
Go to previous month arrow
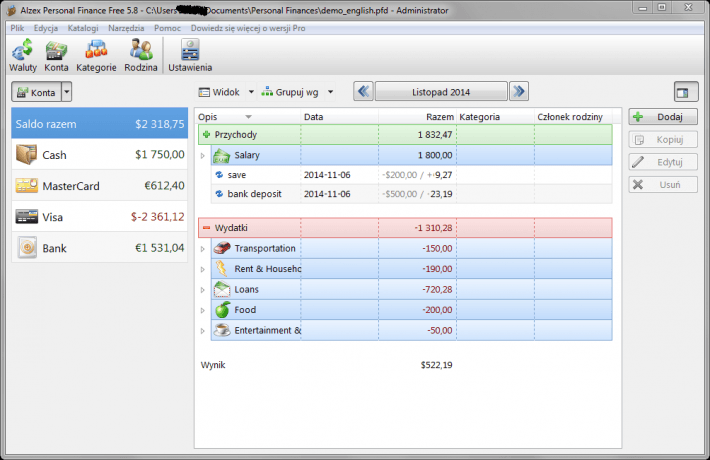click(x=363, y=92)
